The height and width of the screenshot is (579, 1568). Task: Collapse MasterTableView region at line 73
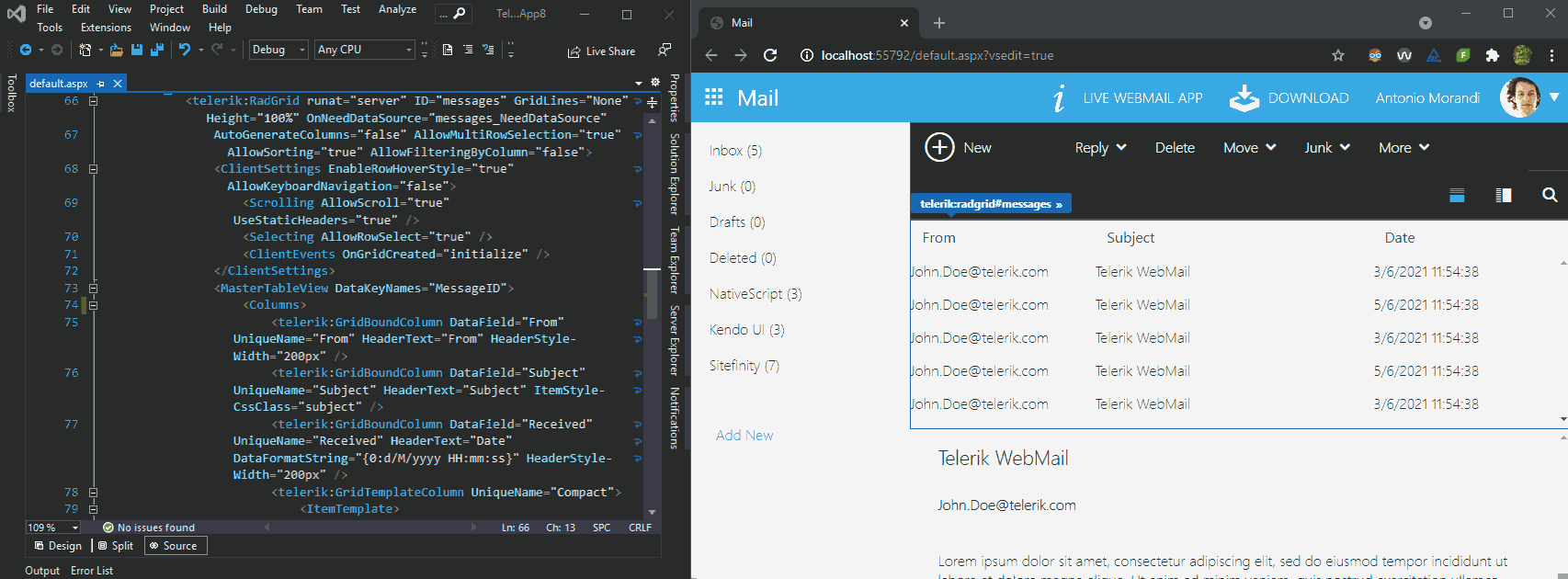[93, 289]
